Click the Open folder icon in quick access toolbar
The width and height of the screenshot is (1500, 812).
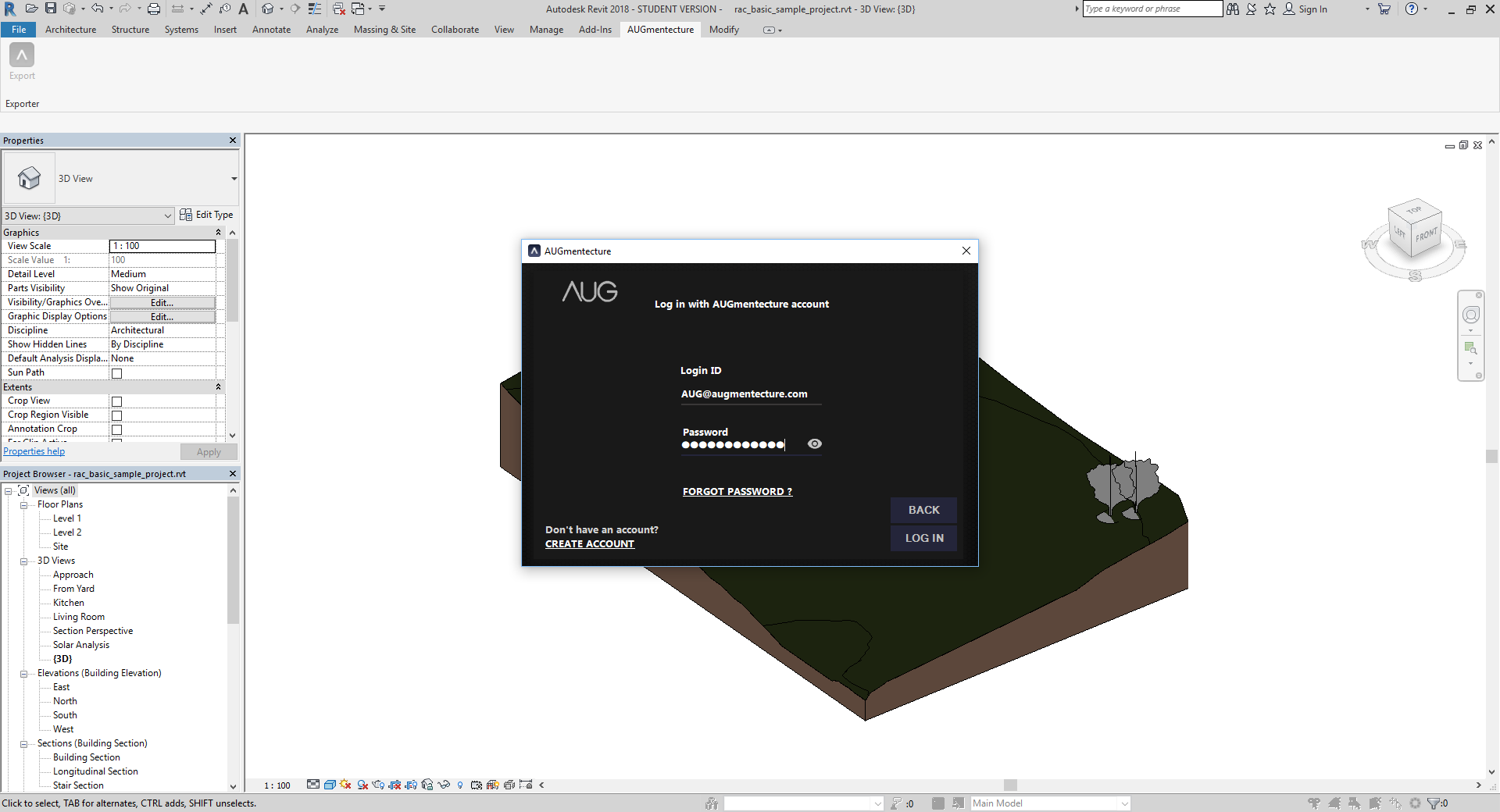[x=31, y=9]
